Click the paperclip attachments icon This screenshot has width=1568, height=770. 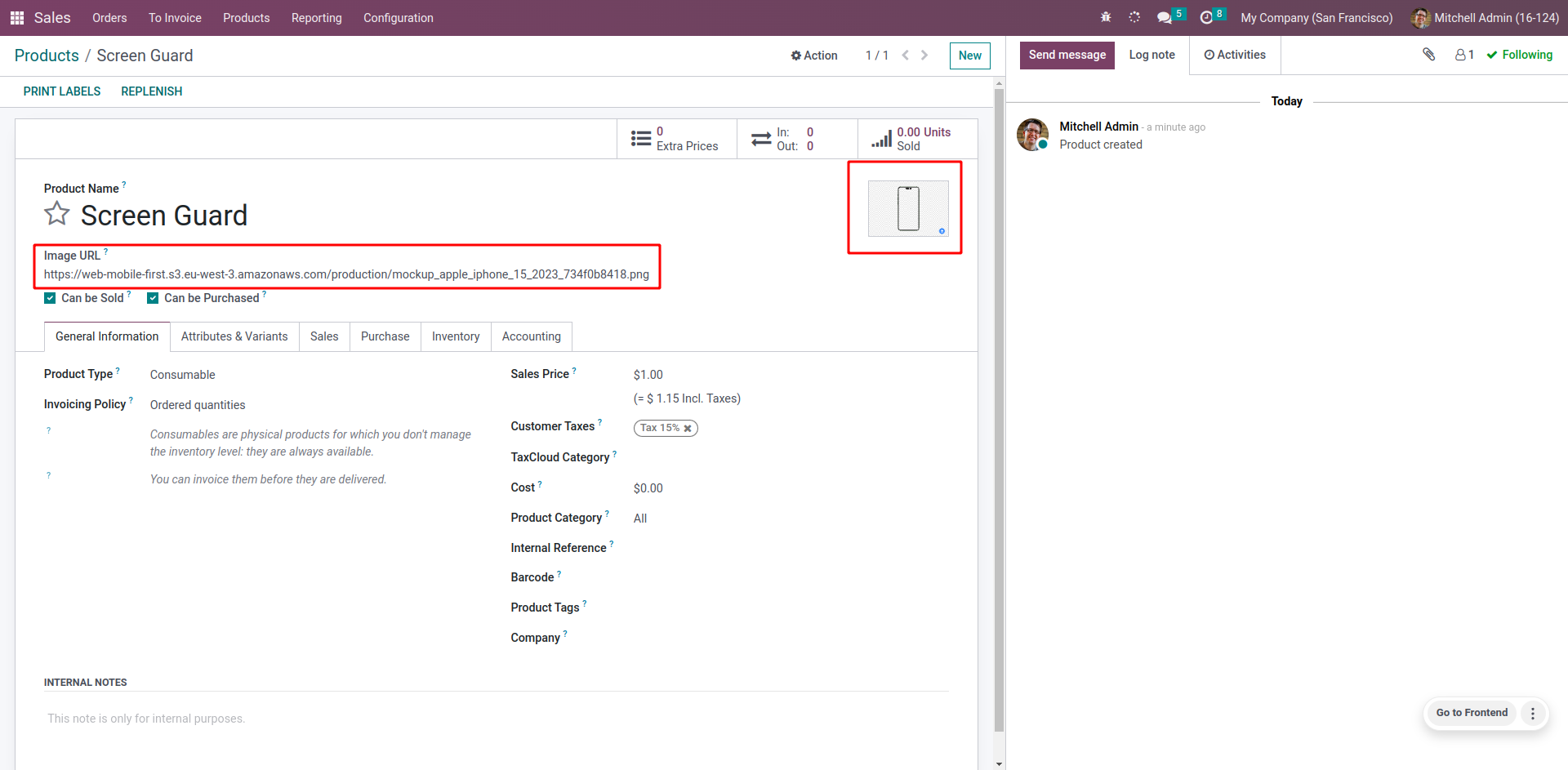tap(1428, 55)
